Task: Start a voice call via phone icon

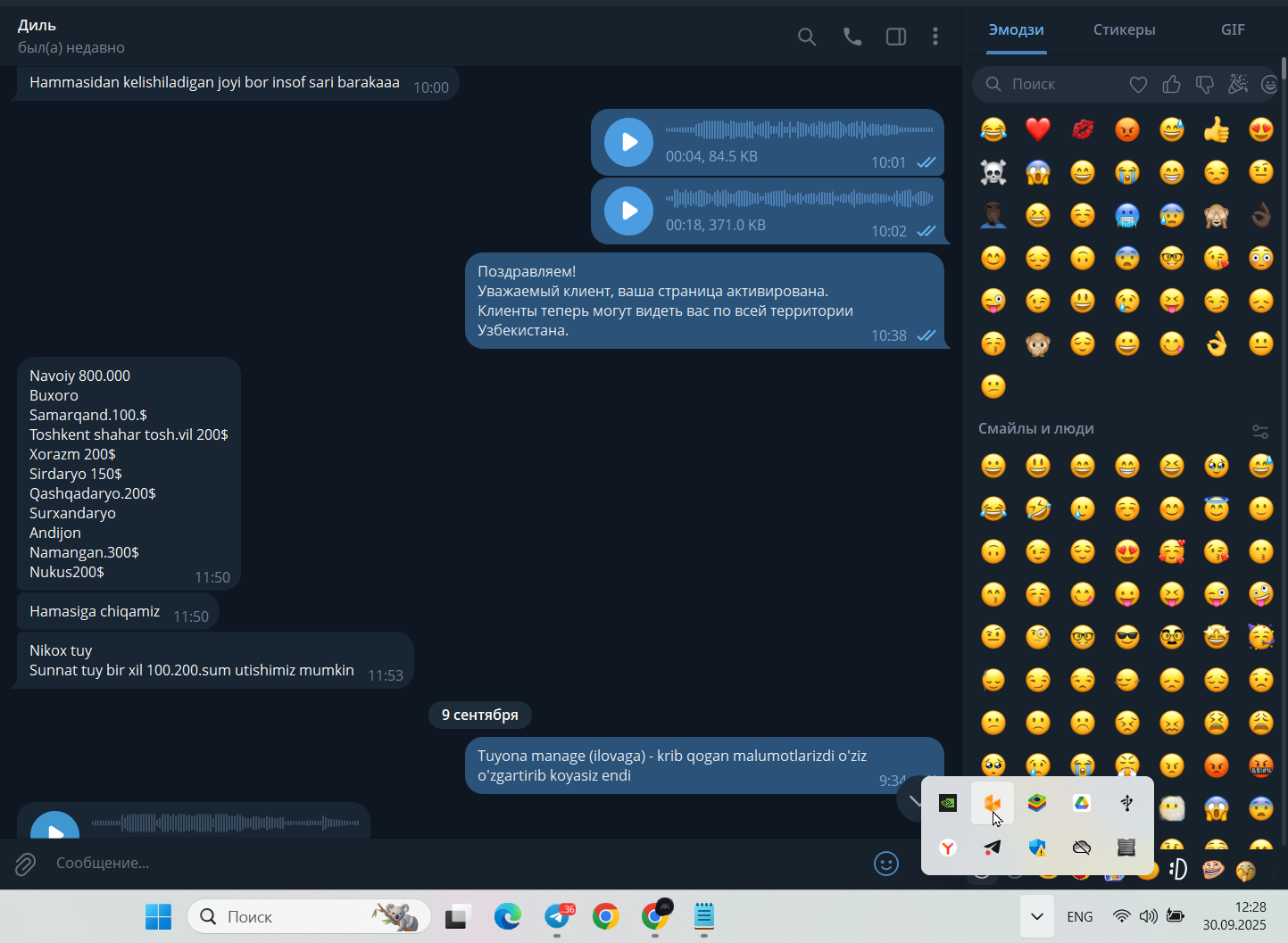Action: 852,37
